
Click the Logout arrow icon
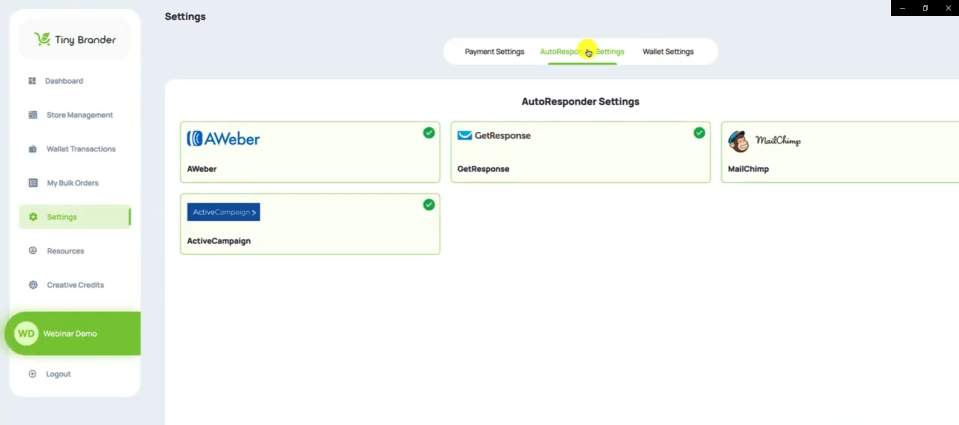pyautogui.click(x=32, y=374)
